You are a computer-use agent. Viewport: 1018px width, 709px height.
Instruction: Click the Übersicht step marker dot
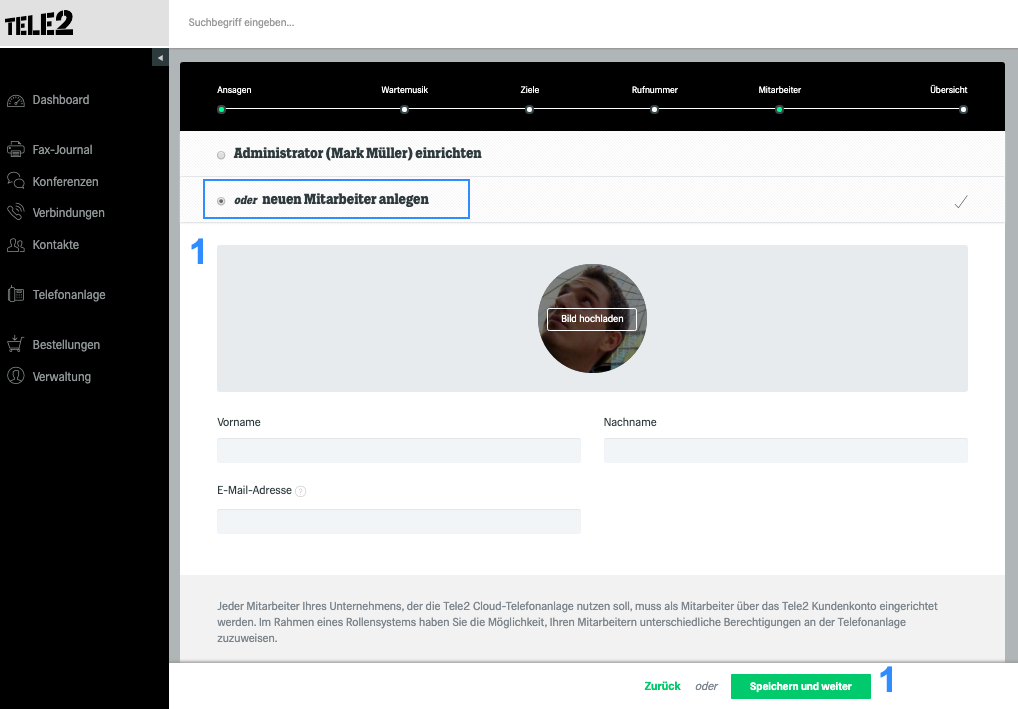coord(963,110)
